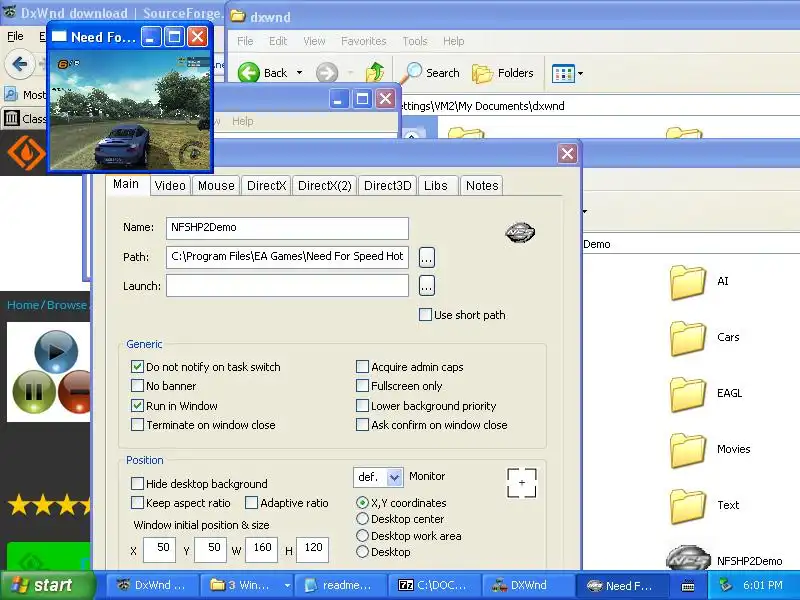Open the Monitor def. dropdown
Image resolution: width=800 pixels, height=600 pixels.
394,478
